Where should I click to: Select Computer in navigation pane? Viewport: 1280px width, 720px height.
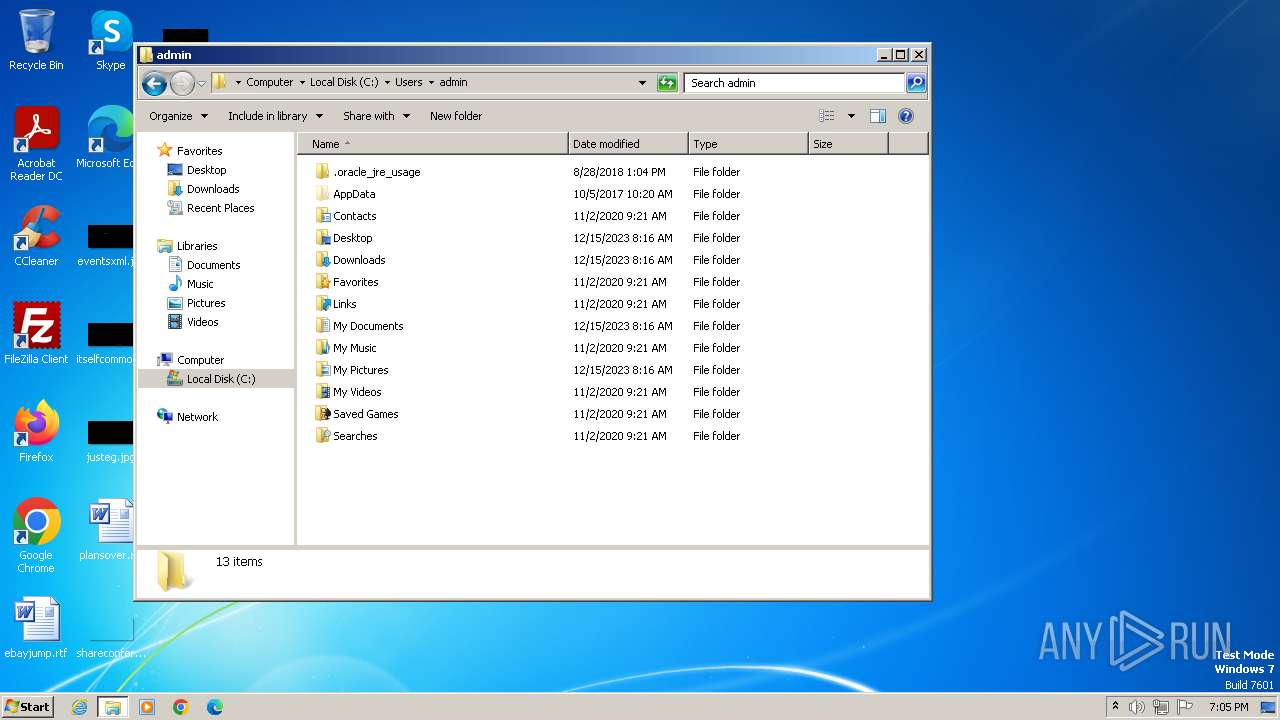point(200,360)
